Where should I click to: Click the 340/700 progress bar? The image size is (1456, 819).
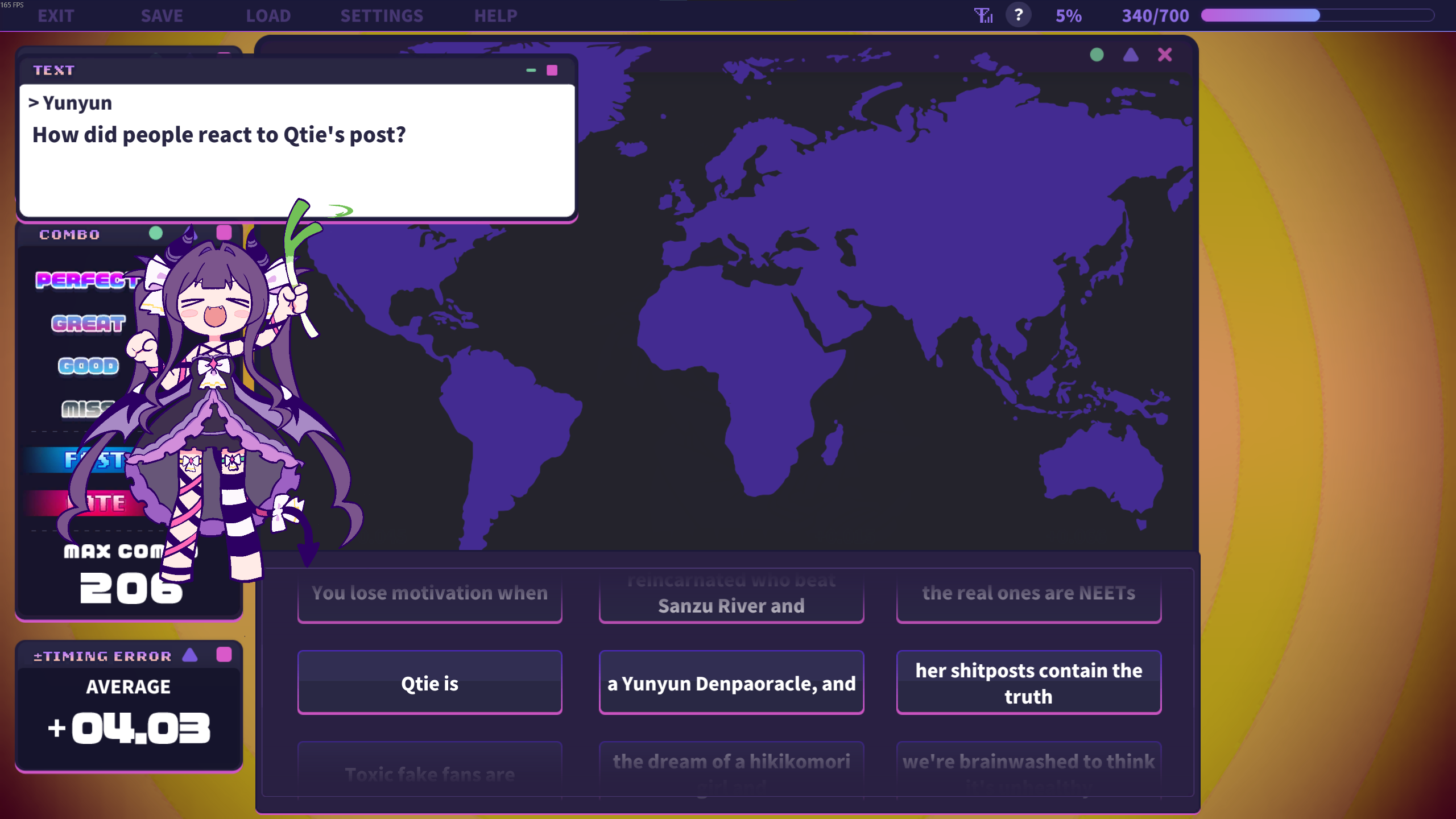coord(1317,15)
